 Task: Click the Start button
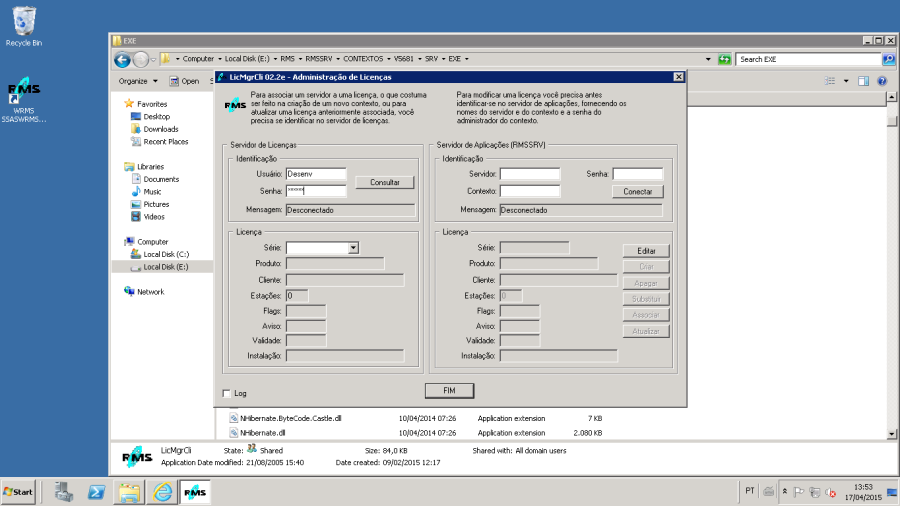[18, 492]
